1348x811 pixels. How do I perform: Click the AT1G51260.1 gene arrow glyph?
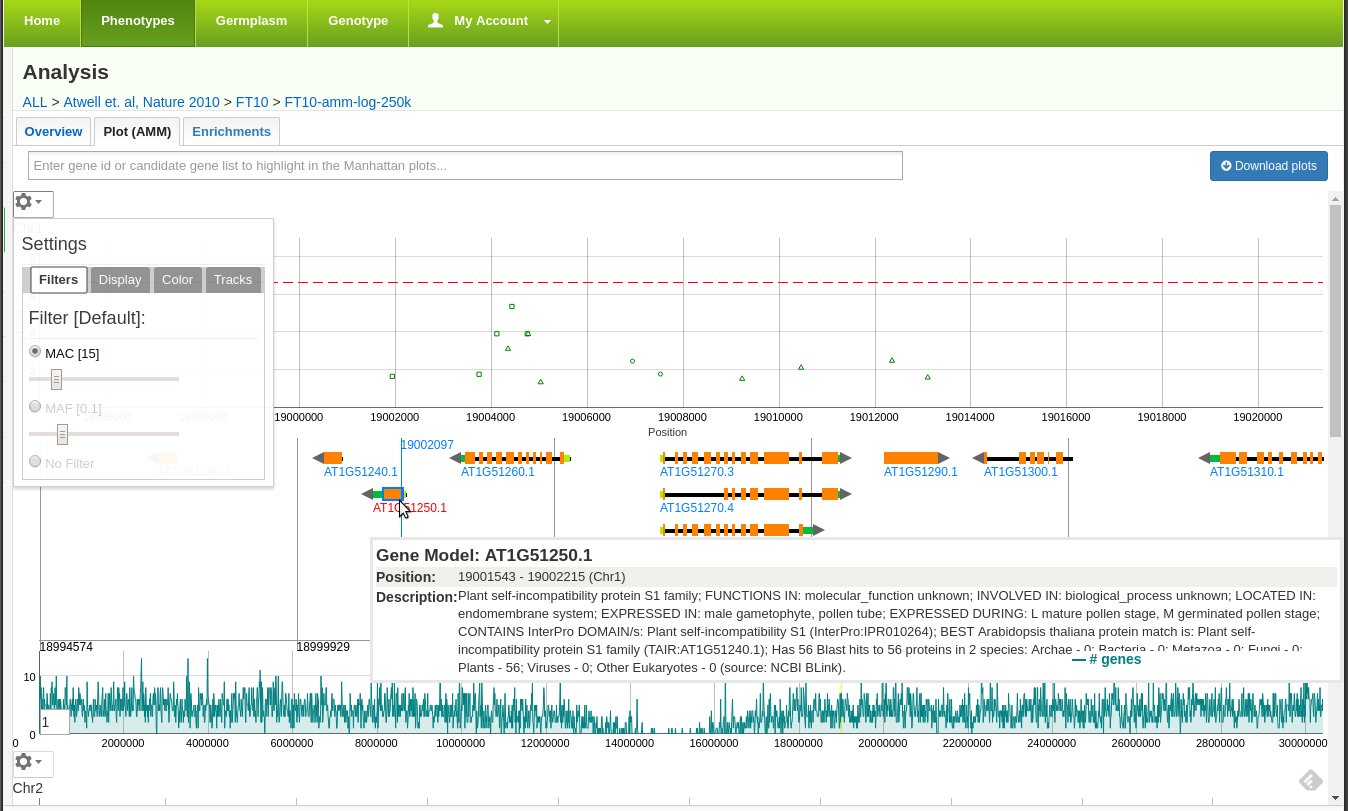click(455, 458)
